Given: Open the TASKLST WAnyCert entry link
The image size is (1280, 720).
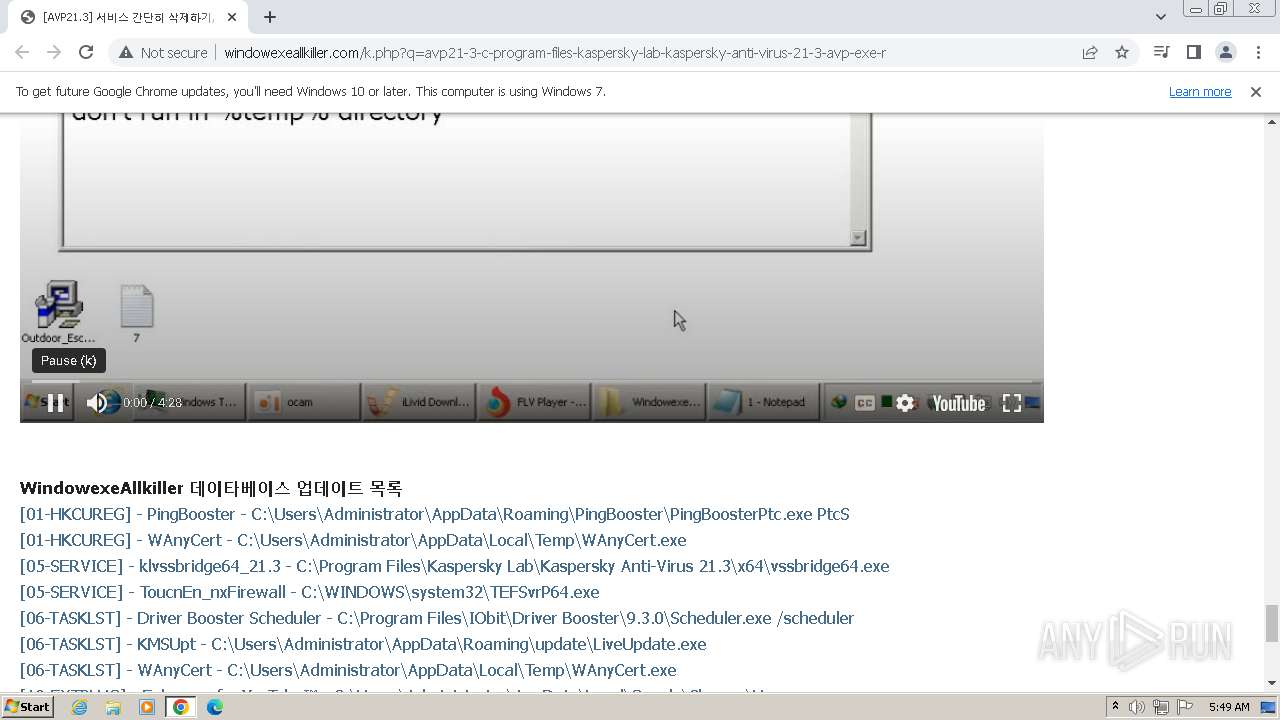Looking at the screenshot, I should click(x=348, y=670).
